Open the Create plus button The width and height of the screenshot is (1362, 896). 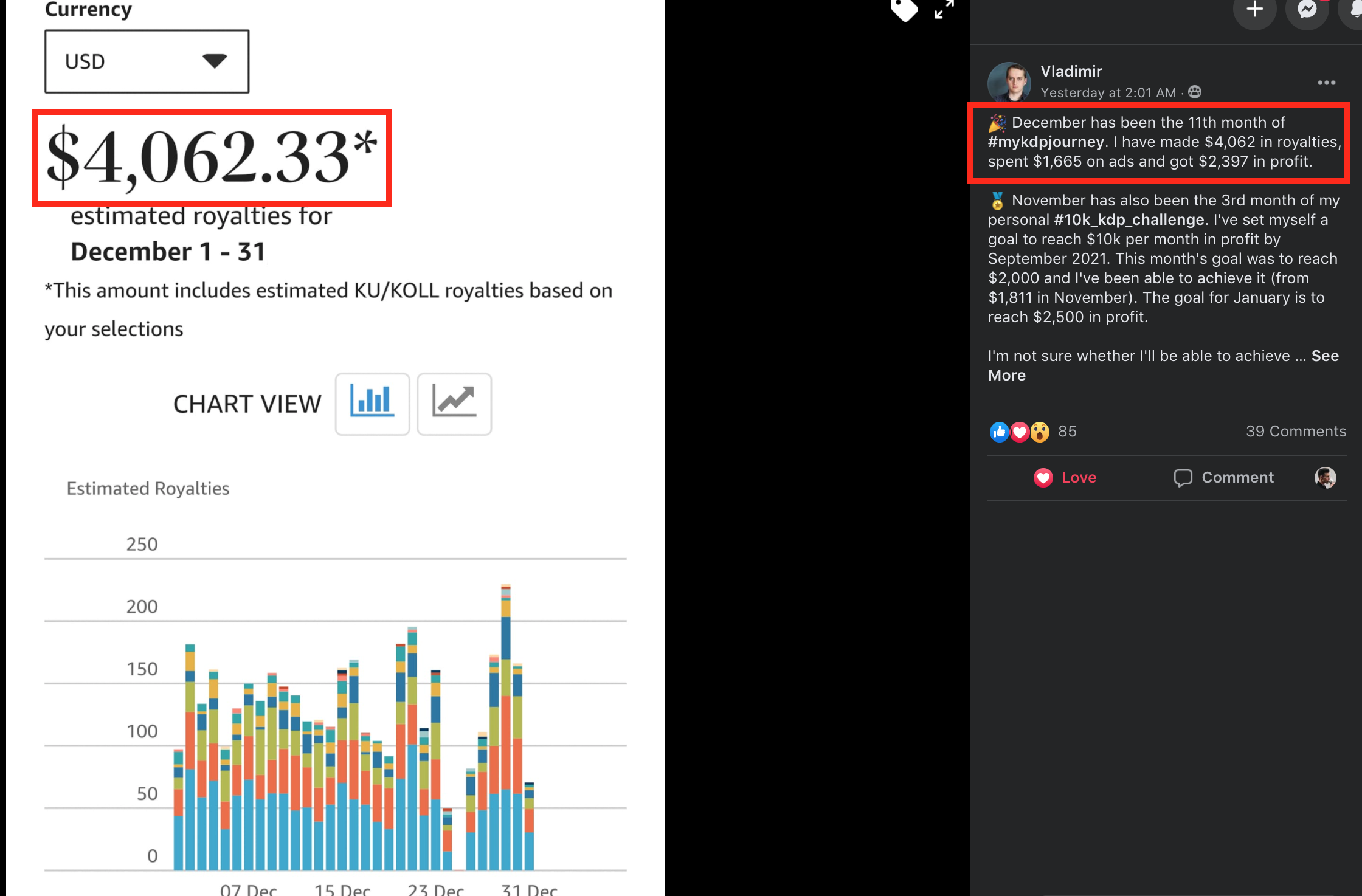click(x=1254, y=10)
